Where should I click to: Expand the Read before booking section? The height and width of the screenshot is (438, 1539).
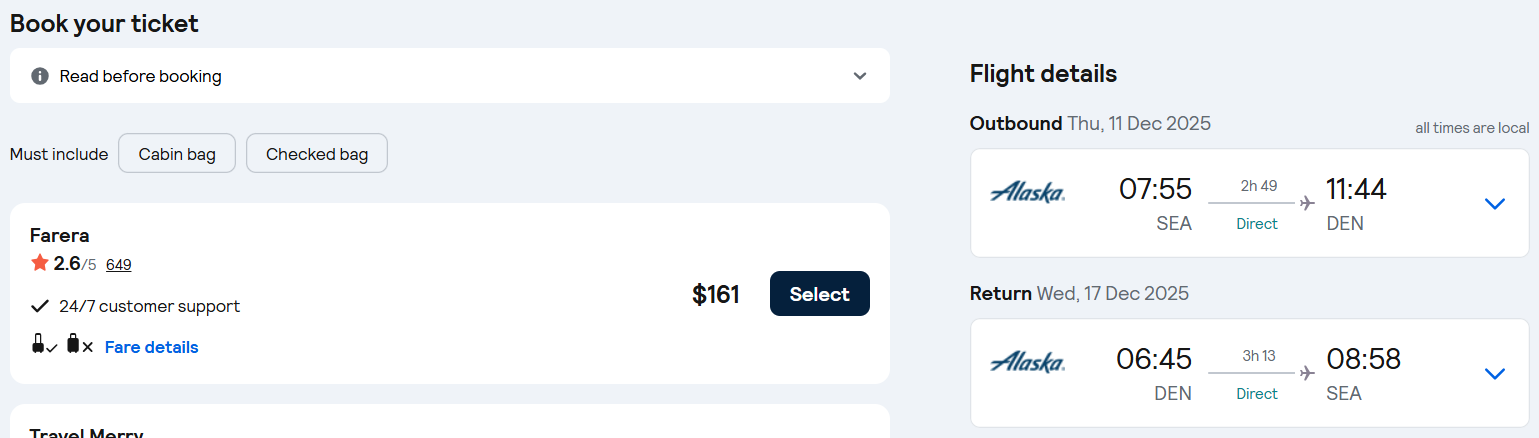859,76
